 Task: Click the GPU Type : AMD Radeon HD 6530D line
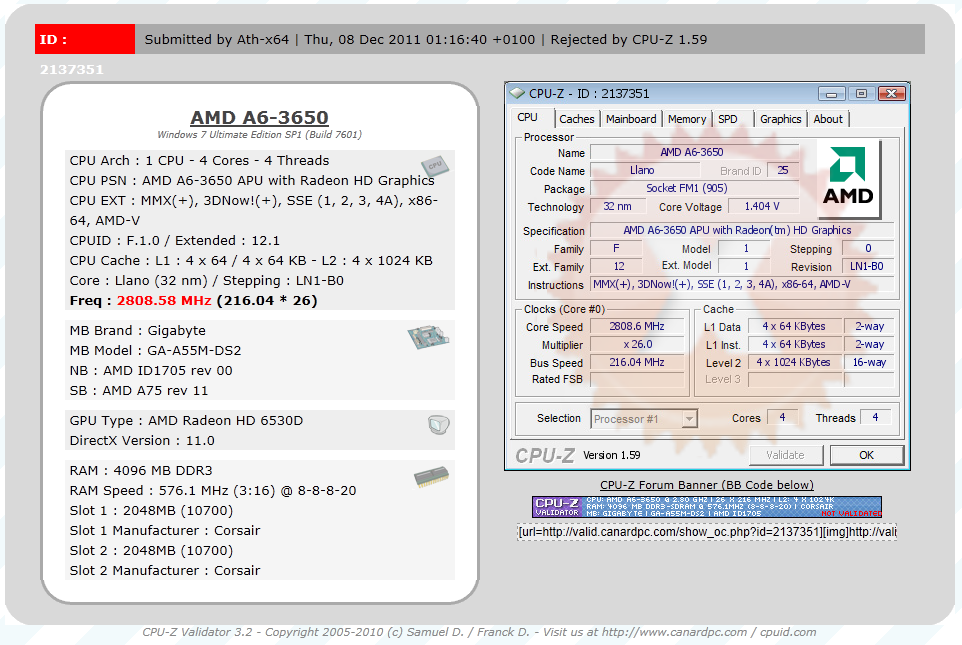(187, 420)
